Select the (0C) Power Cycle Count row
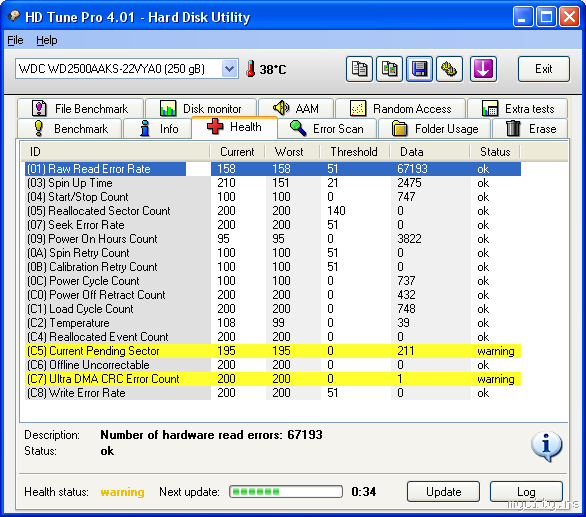This screenshot has width=586, height=517. pos(273,281)
